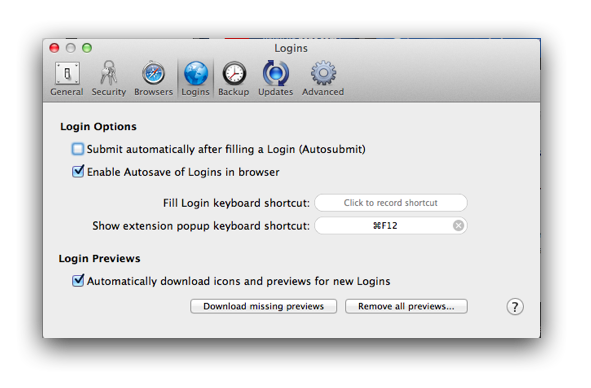Clear the ⌘F12 shortcut with x icon
This screenshot has width=591, height=388.
458,225
